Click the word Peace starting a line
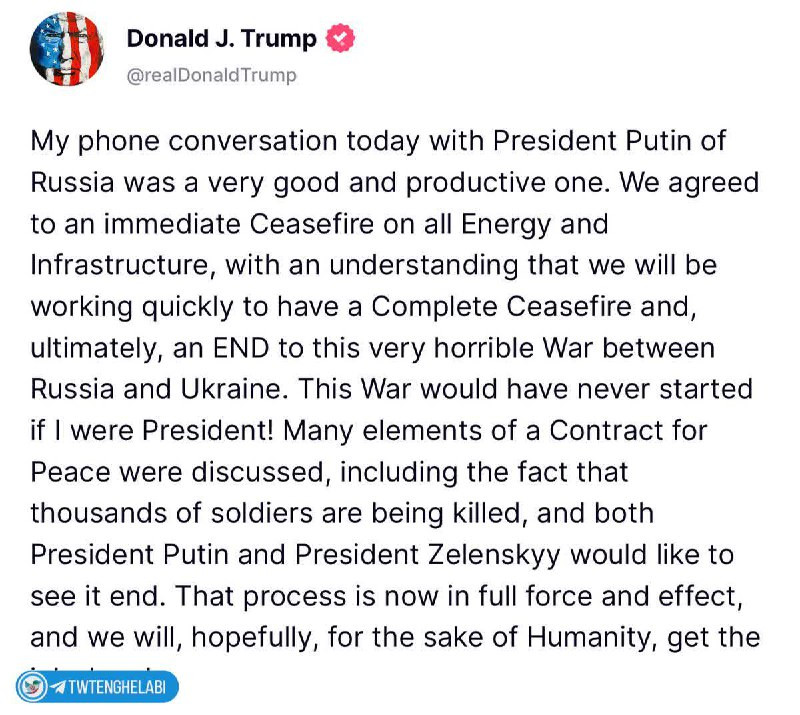Image resolution: width=800 pixels, height=715 pixels. [x=70, y=472]
